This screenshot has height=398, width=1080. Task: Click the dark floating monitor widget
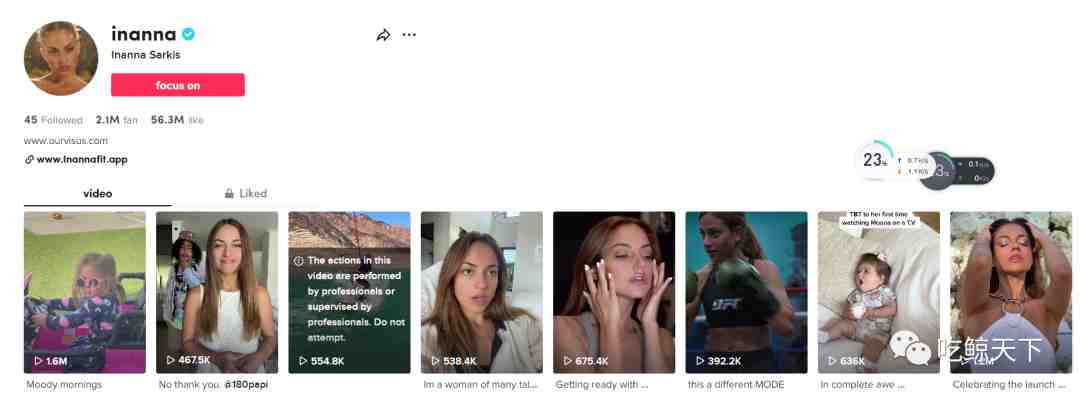957,171
